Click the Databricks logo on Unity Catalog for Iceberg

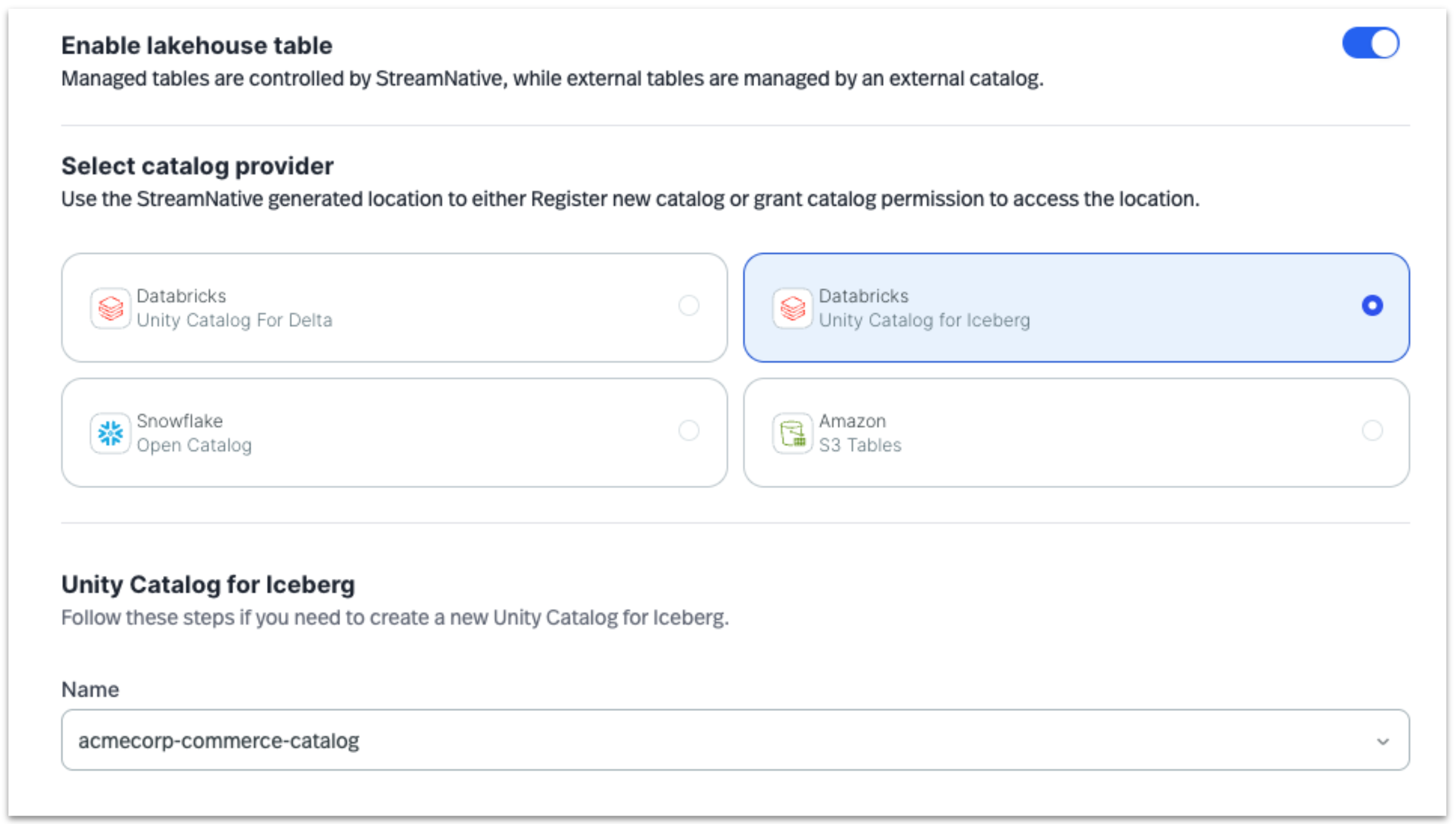(792, 307)
